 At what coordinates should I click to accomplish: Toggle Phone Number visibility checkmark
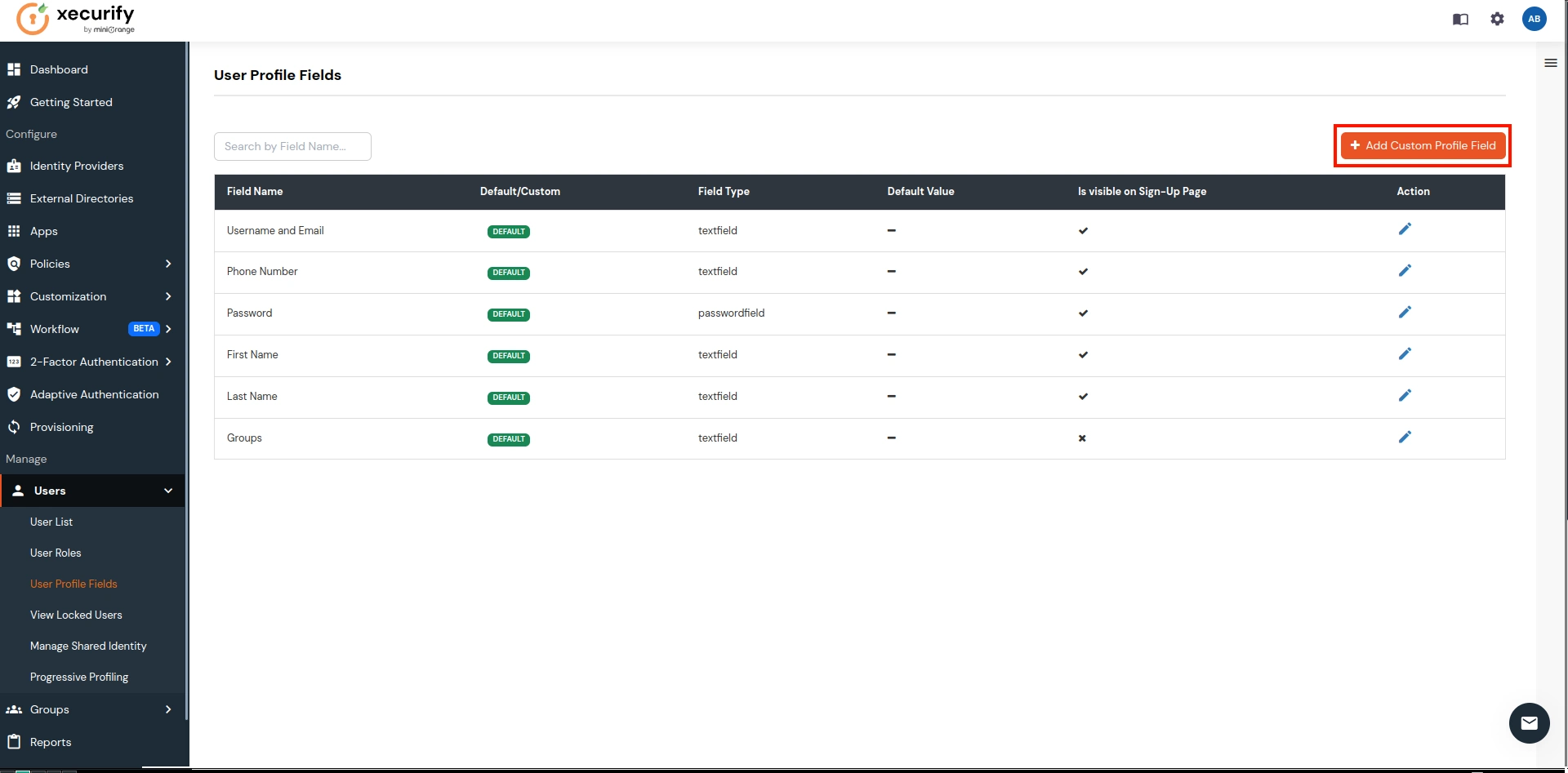[x=1083, y=272]
